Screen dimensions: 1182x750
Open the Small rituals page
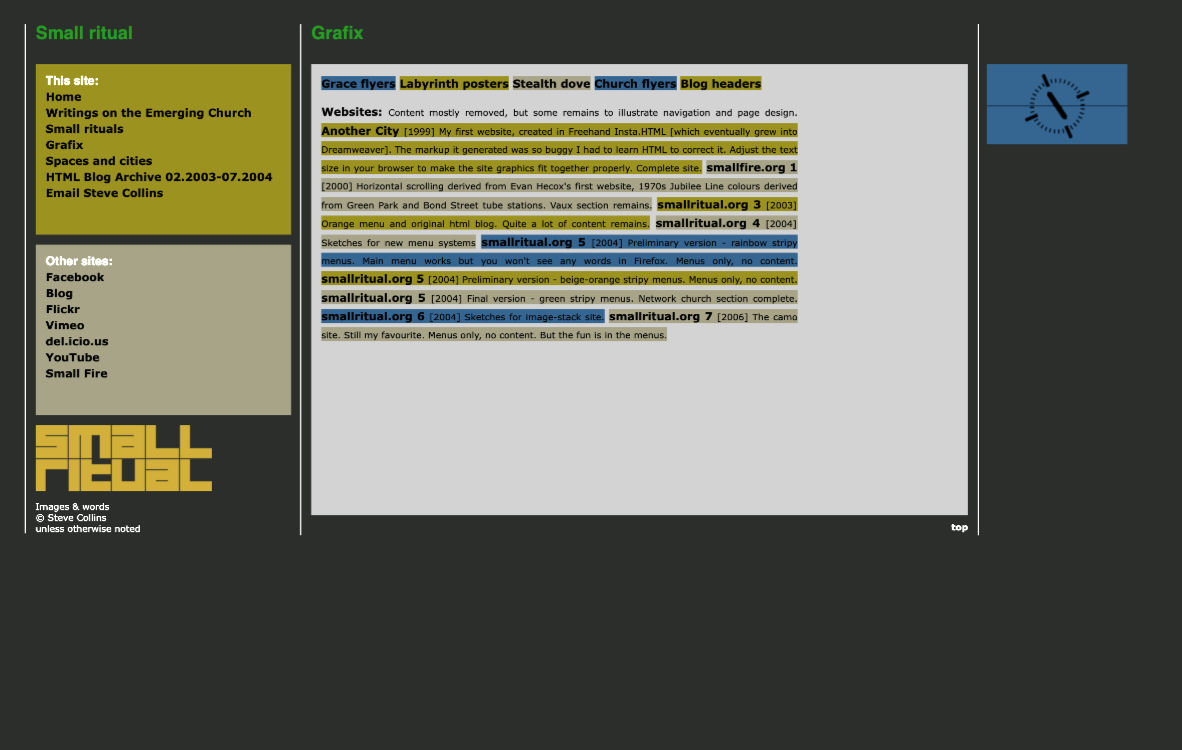(84, 129)
